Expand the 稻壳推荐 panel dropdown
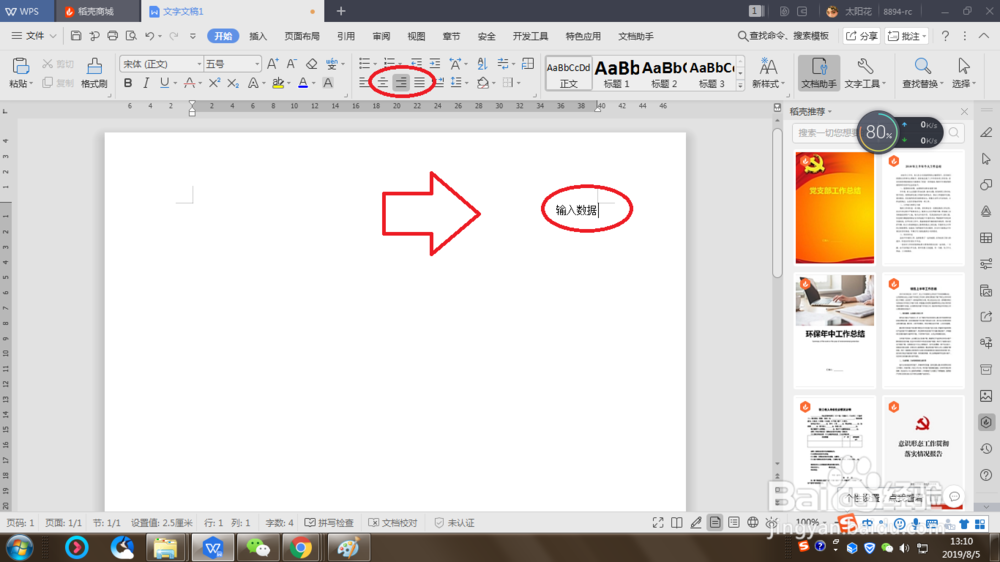This screenshot has height=562, width=1000. point(830,112)
